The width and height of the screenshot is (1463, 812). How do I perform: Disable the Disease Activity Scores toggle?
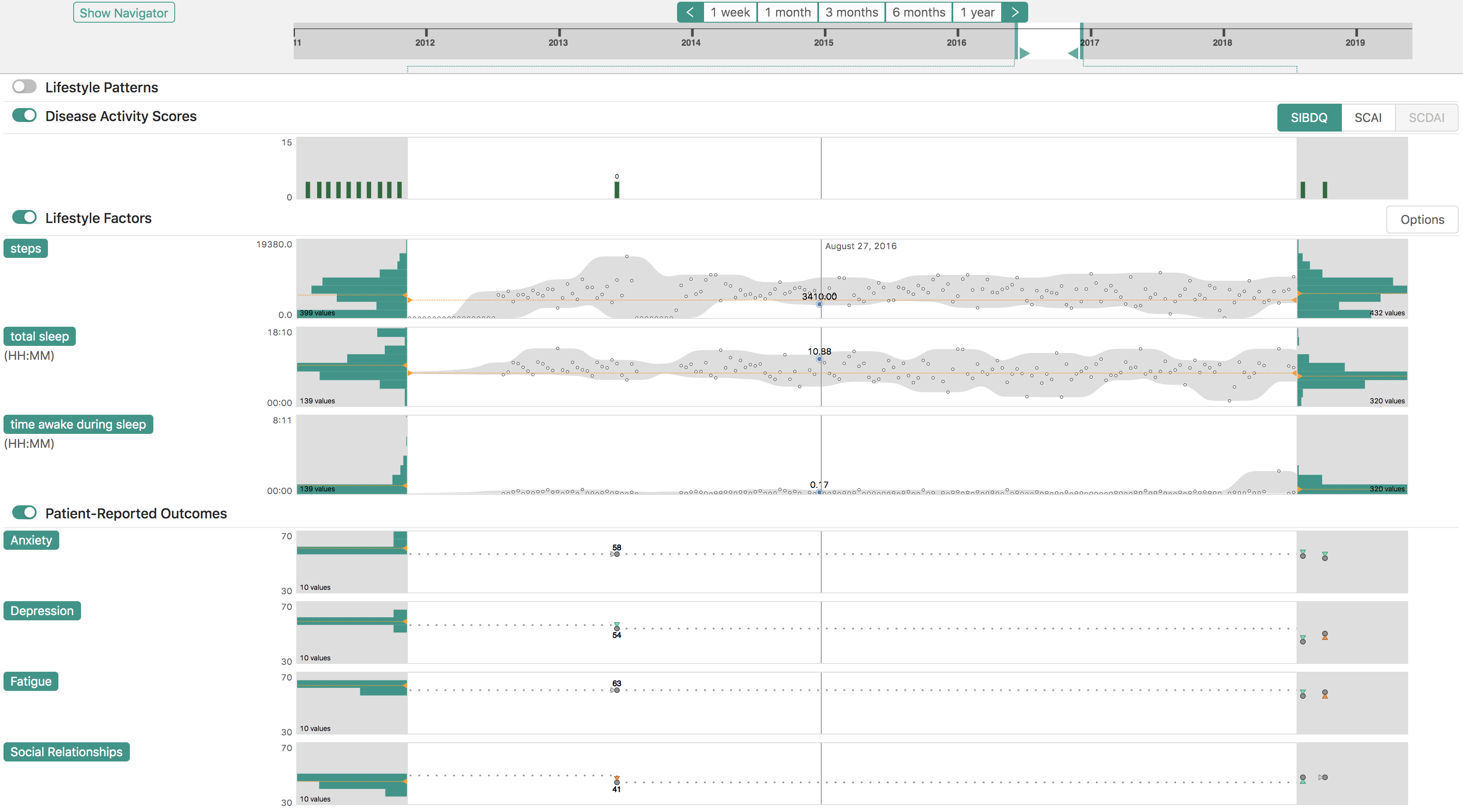(25, 115)
